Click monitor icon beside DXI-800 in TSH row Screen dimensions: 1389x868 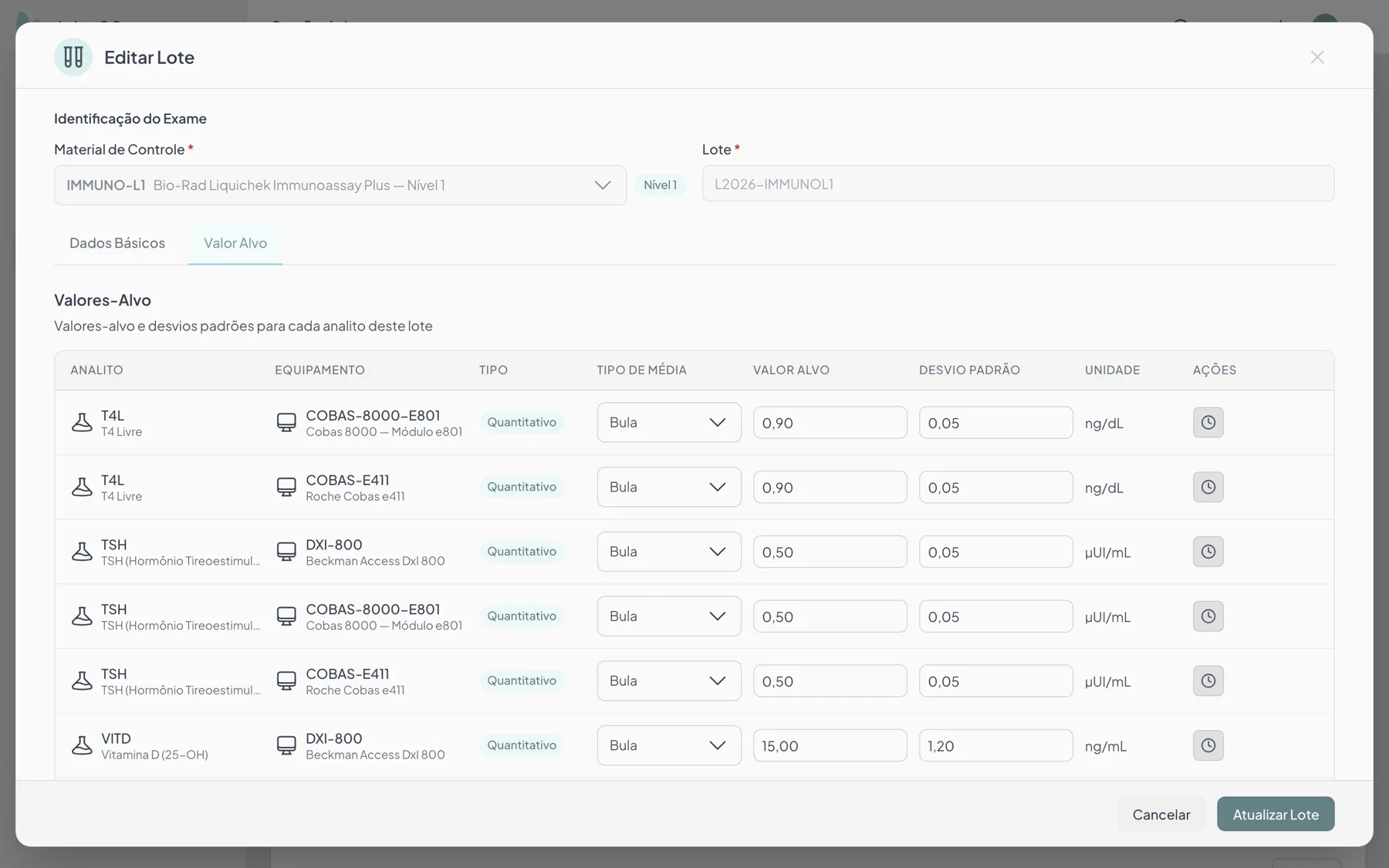[x=286, y=552]
